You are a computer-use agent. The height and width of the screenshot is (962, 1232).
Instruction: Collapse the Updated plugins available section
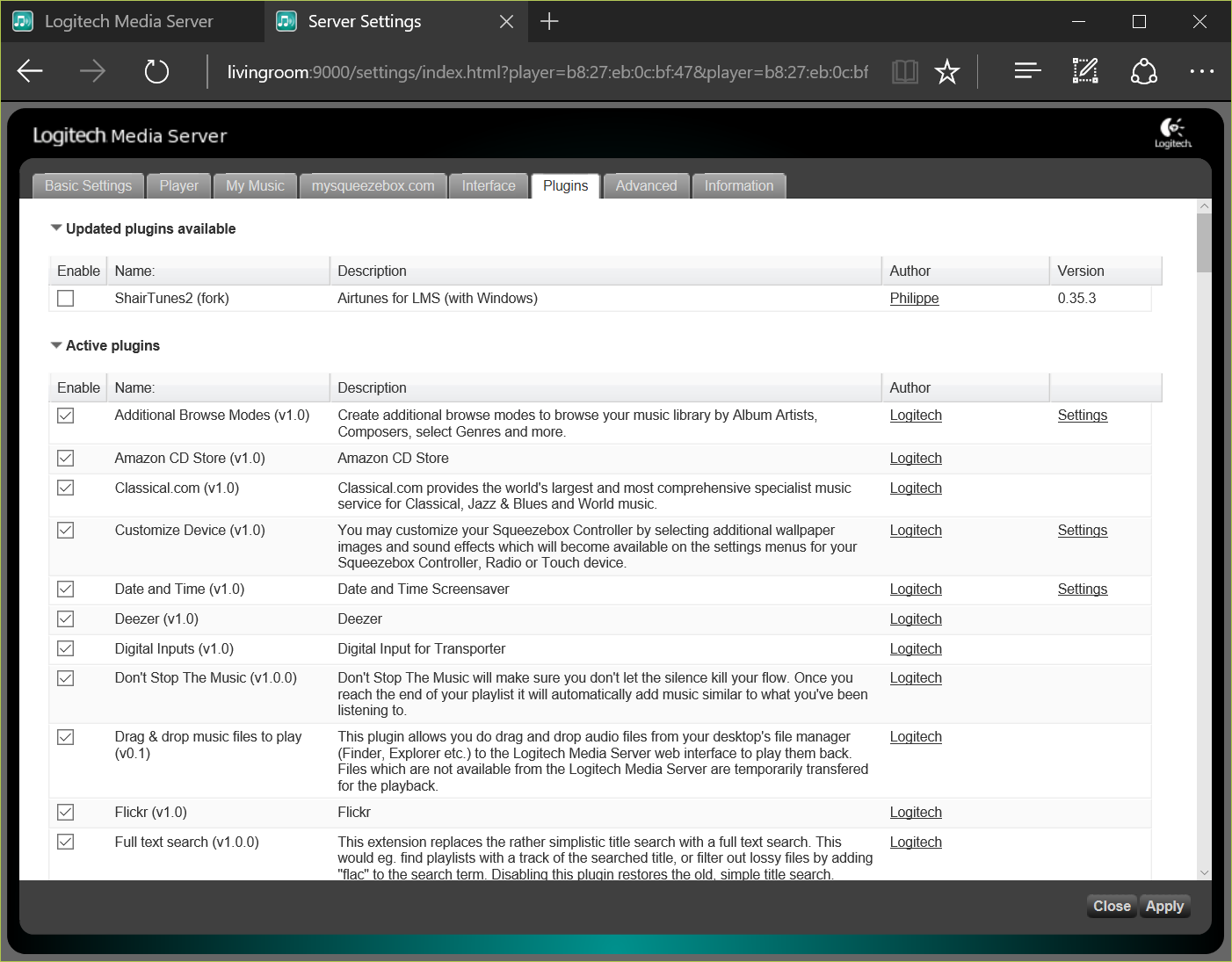point(56,228)
